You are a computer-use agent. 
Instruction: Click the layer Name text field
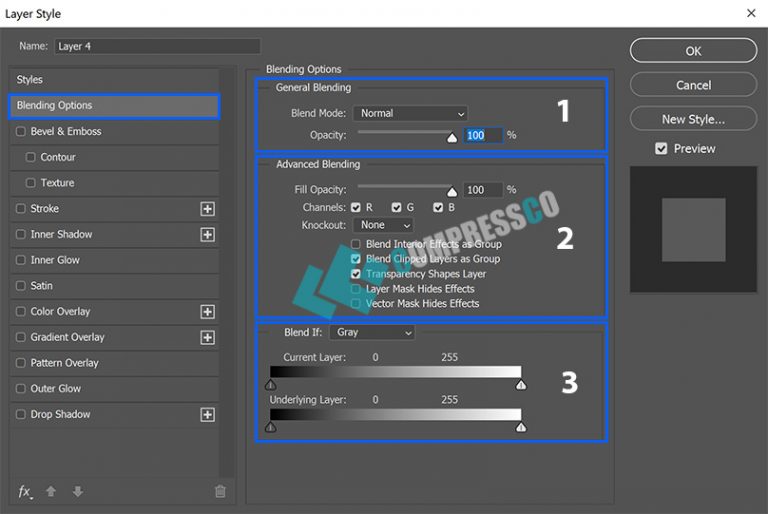[x=157, y=46]
